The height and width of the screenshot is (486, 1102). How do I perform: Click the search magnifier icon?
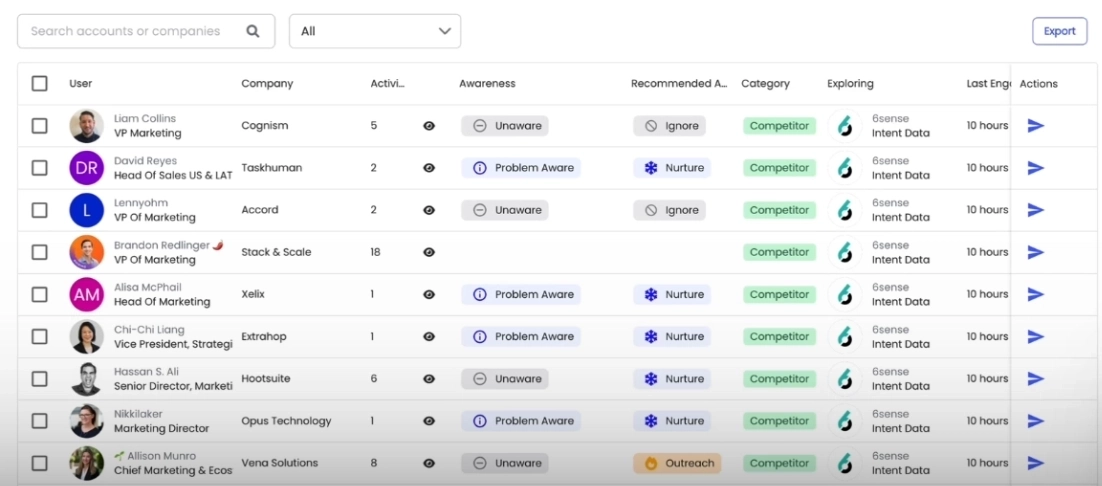click(253, 32)
